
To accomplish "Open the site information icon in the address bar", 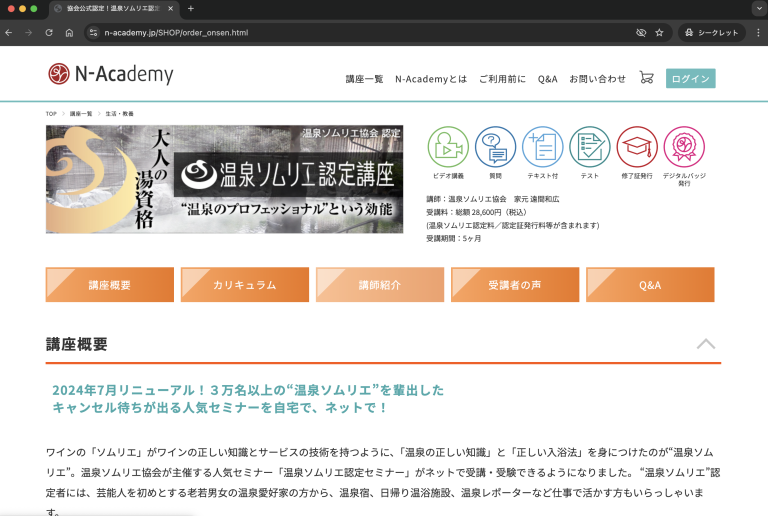I will (93, 33).
